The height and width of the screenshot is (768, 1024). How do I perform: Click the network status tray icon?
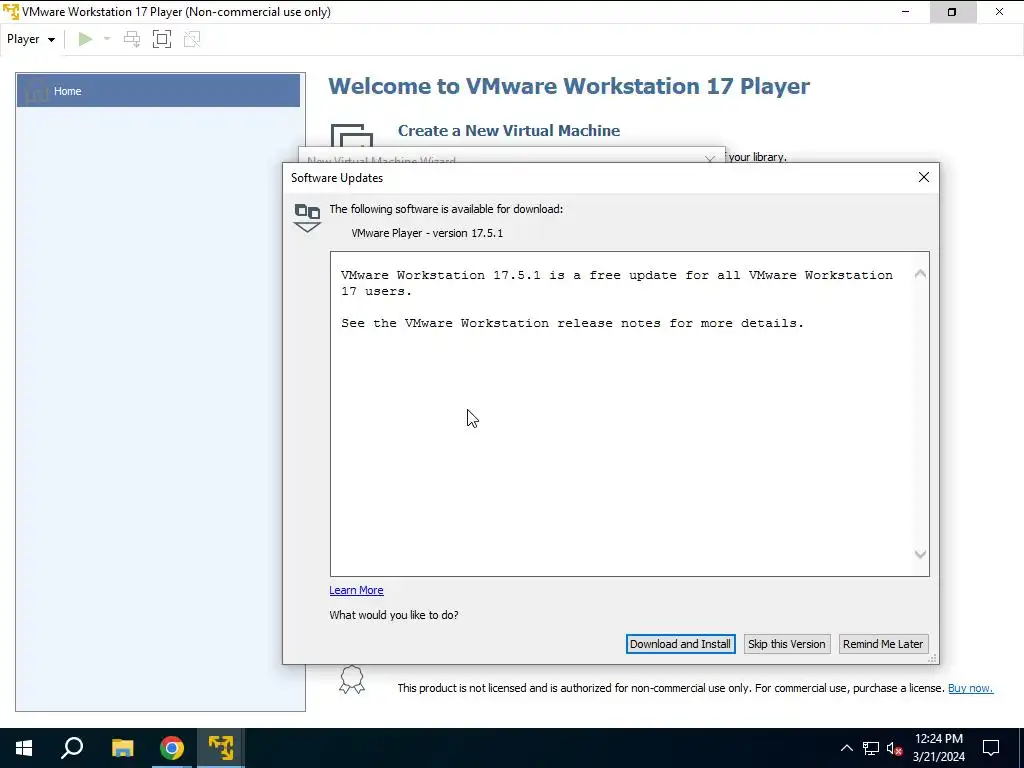tap(871, 748)
